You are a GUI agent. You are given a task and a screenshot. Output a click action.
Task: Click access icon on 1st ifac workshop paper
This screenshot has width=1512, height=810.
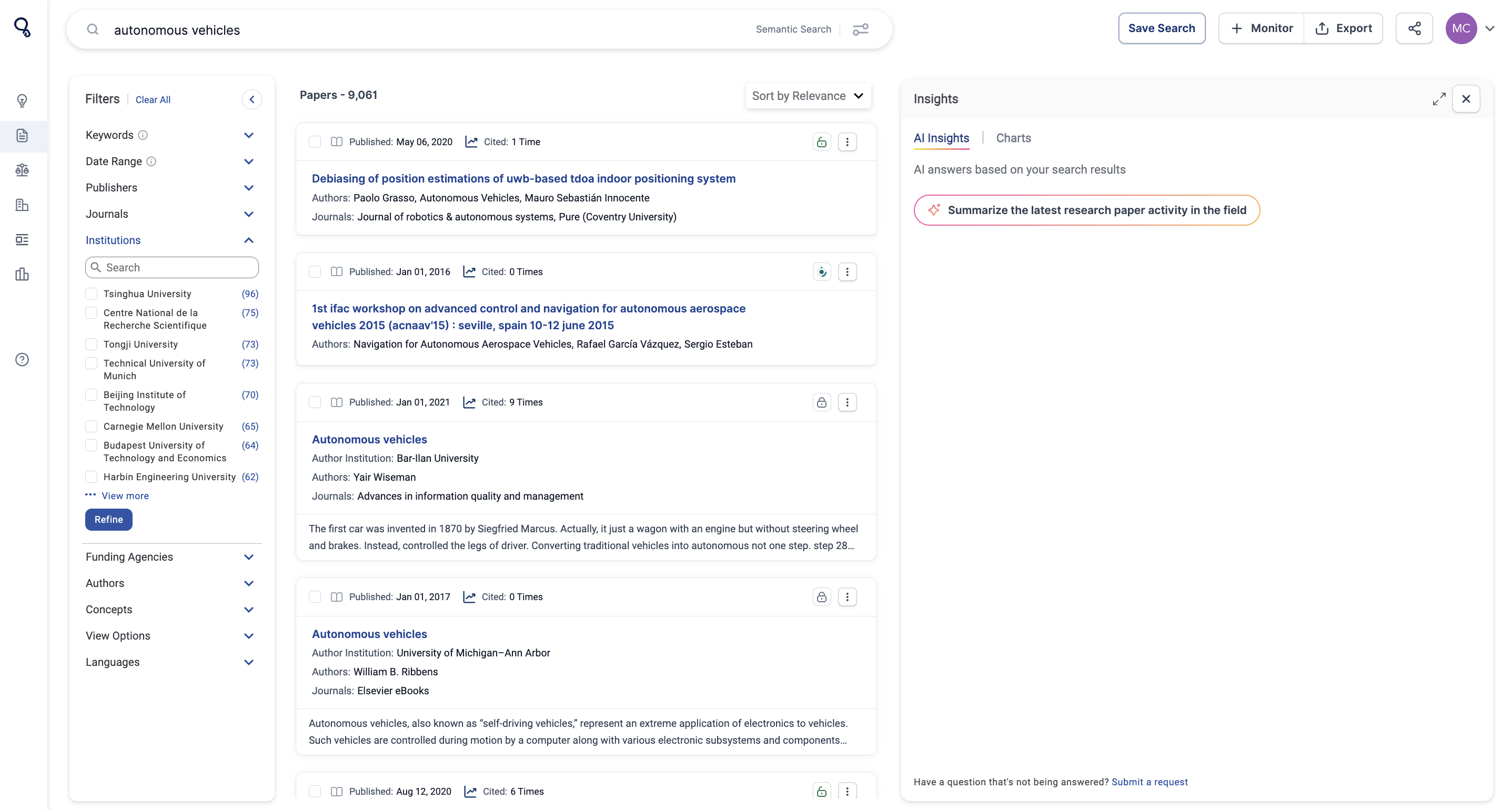[822, 272]
